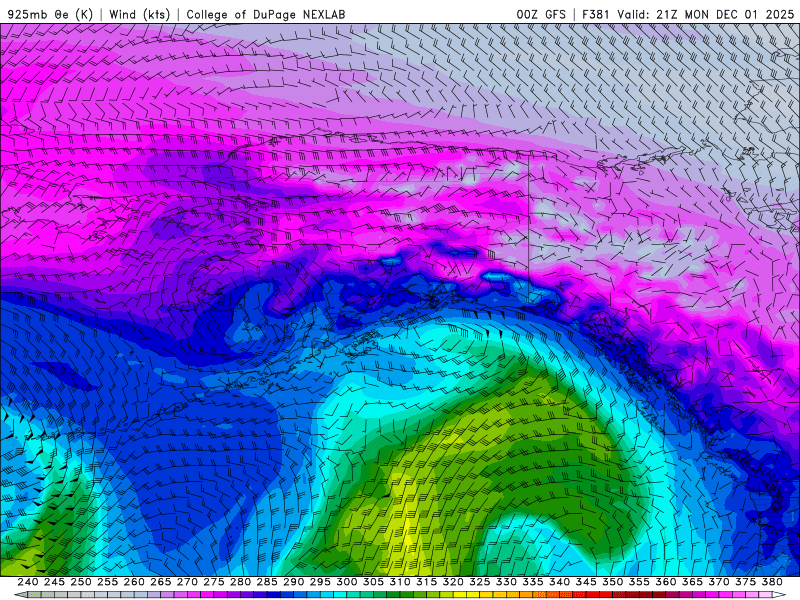Select the "Wind (kts)" header label
800x600 pixels.
pos(139,14)
